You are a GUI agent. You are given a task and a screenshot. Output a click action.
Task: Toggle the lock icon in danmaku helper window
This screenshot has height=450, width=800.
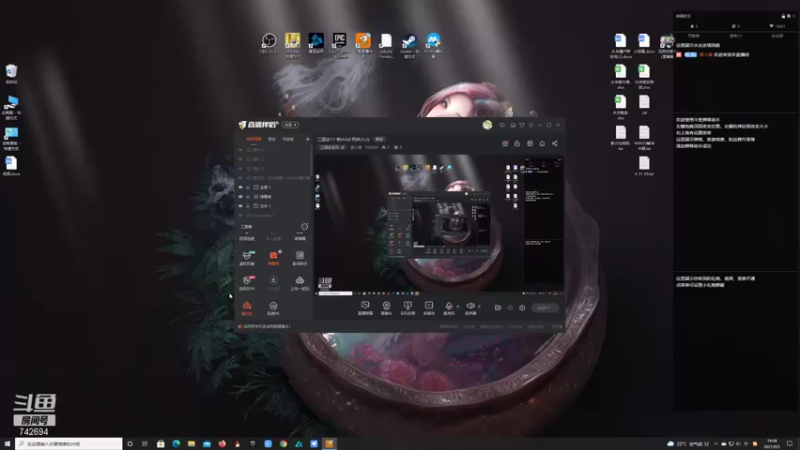tap(783, 16)
